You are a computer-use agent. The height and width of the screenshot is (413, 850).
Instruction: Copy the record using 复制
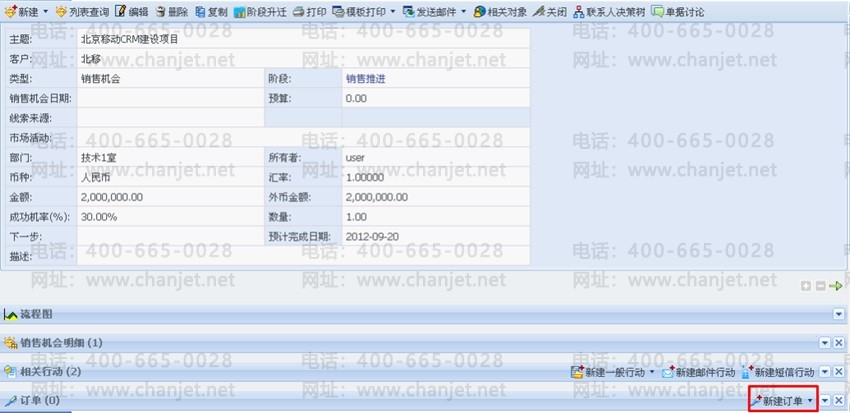pos(211,11)
